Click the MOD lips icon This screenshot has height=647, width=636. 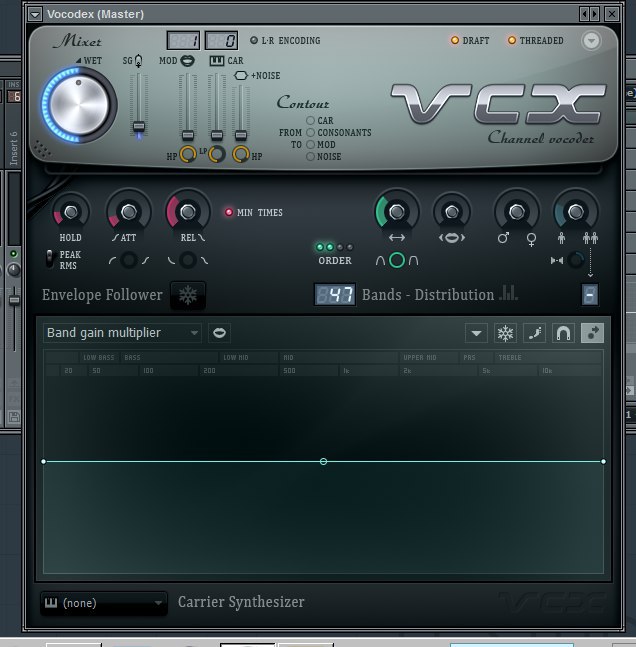[x=188, y=61]
